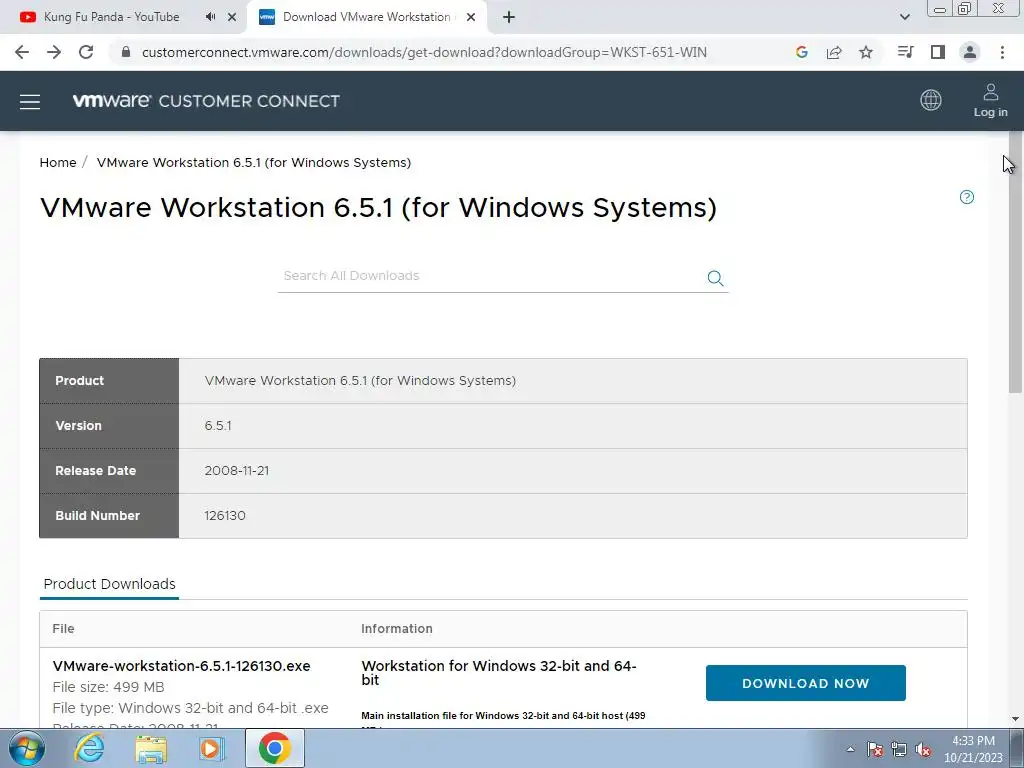
Task: Click the Release Date value 2008-11-21
Action: point(236,471)
